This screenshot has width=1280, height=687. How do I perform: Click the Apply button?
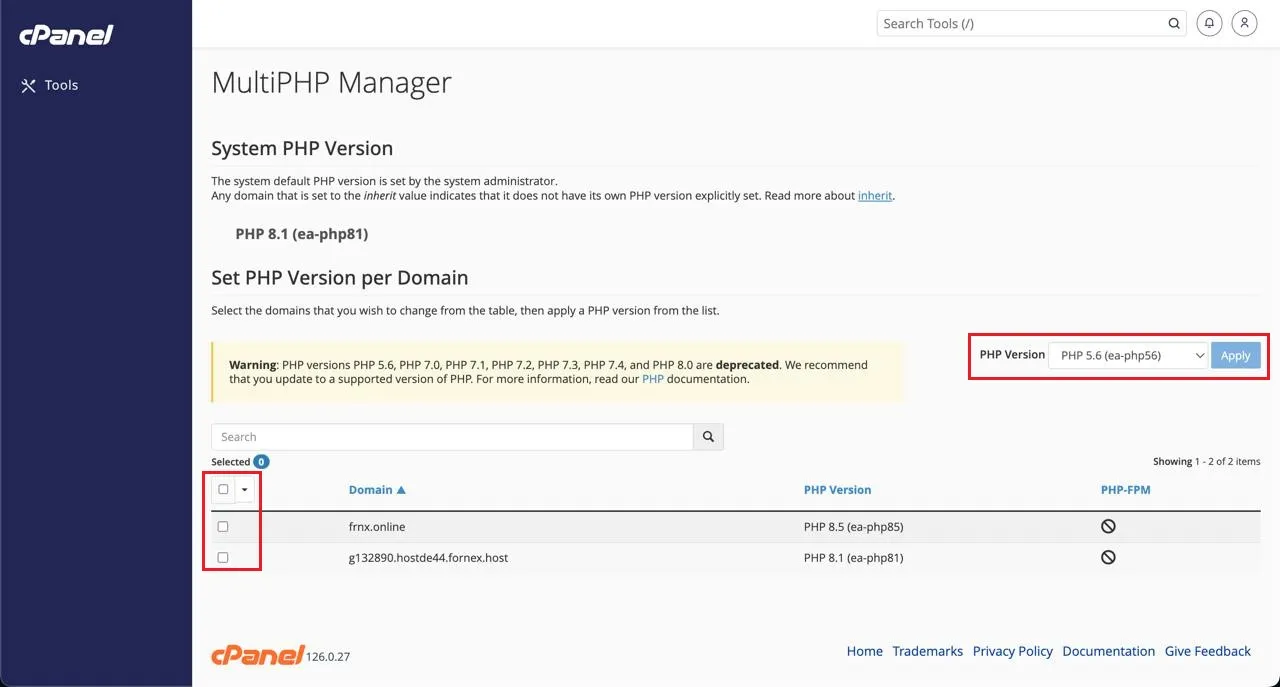1235,355
